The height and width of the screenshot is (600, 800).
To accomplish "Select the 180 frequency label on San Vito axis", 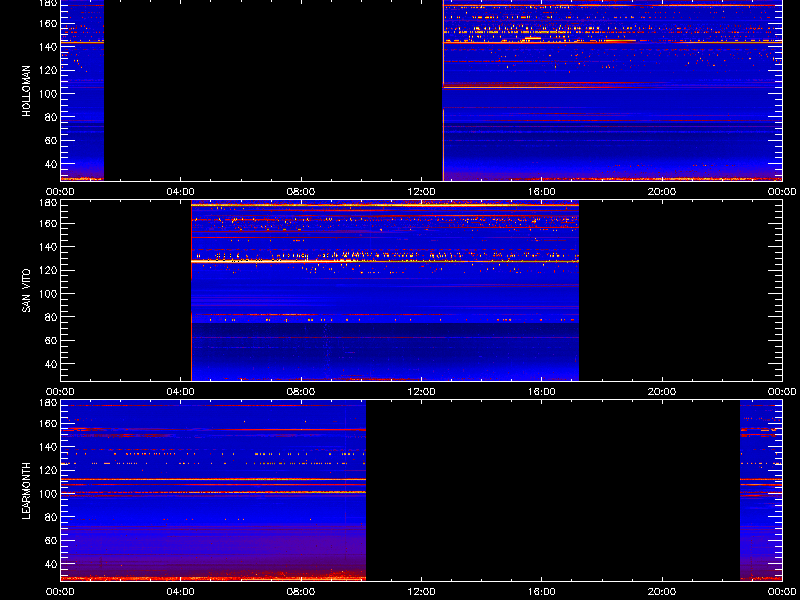I will coord(48,203).
